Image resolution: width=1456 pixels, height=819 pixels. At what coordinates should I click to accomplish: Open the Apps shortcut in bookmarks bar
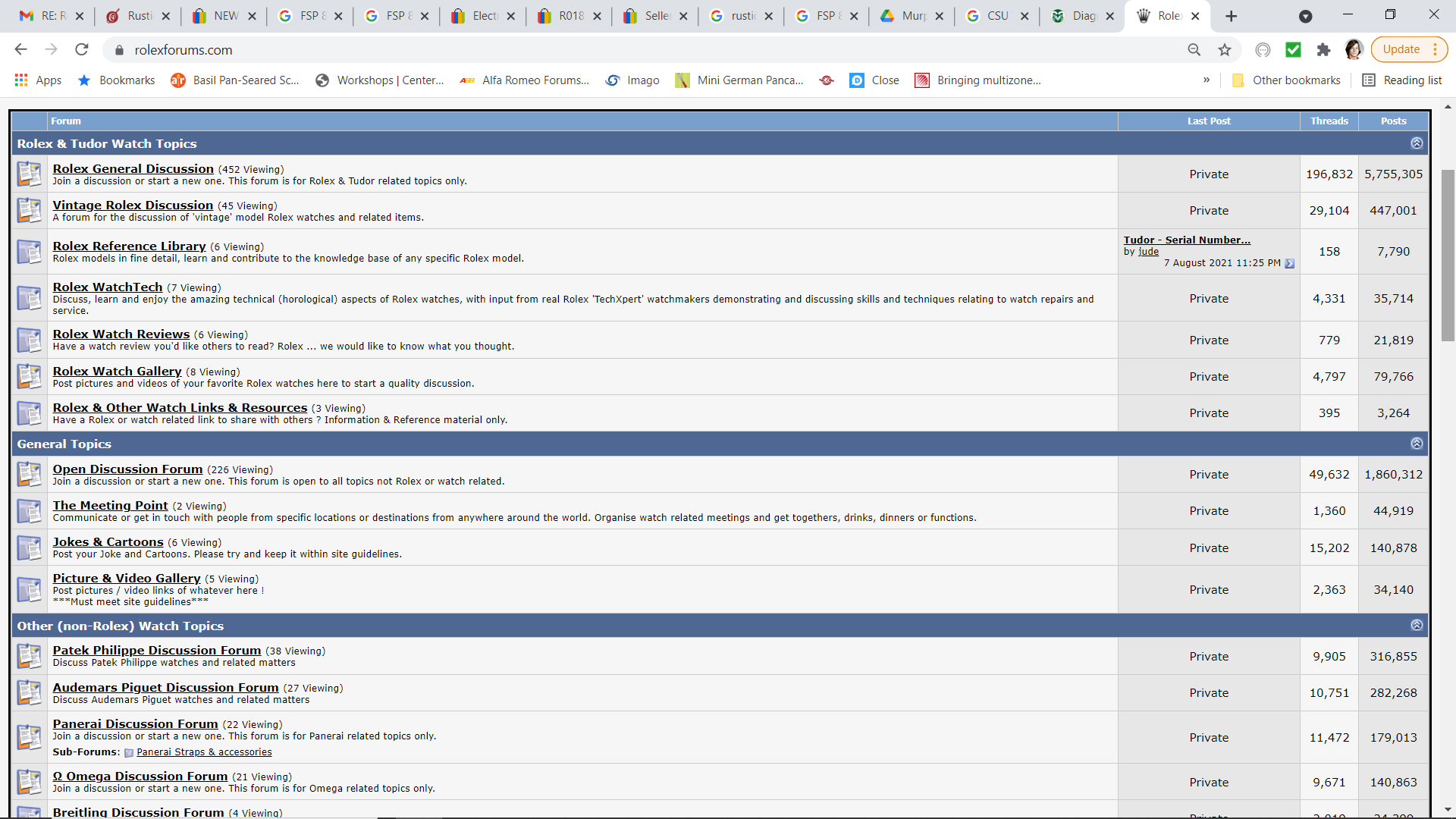tap(38, 80)
